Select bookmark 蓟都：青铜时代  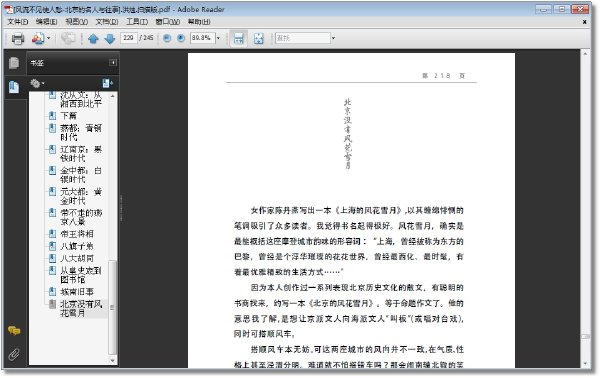pyautogui.click(x=81, y=132)
